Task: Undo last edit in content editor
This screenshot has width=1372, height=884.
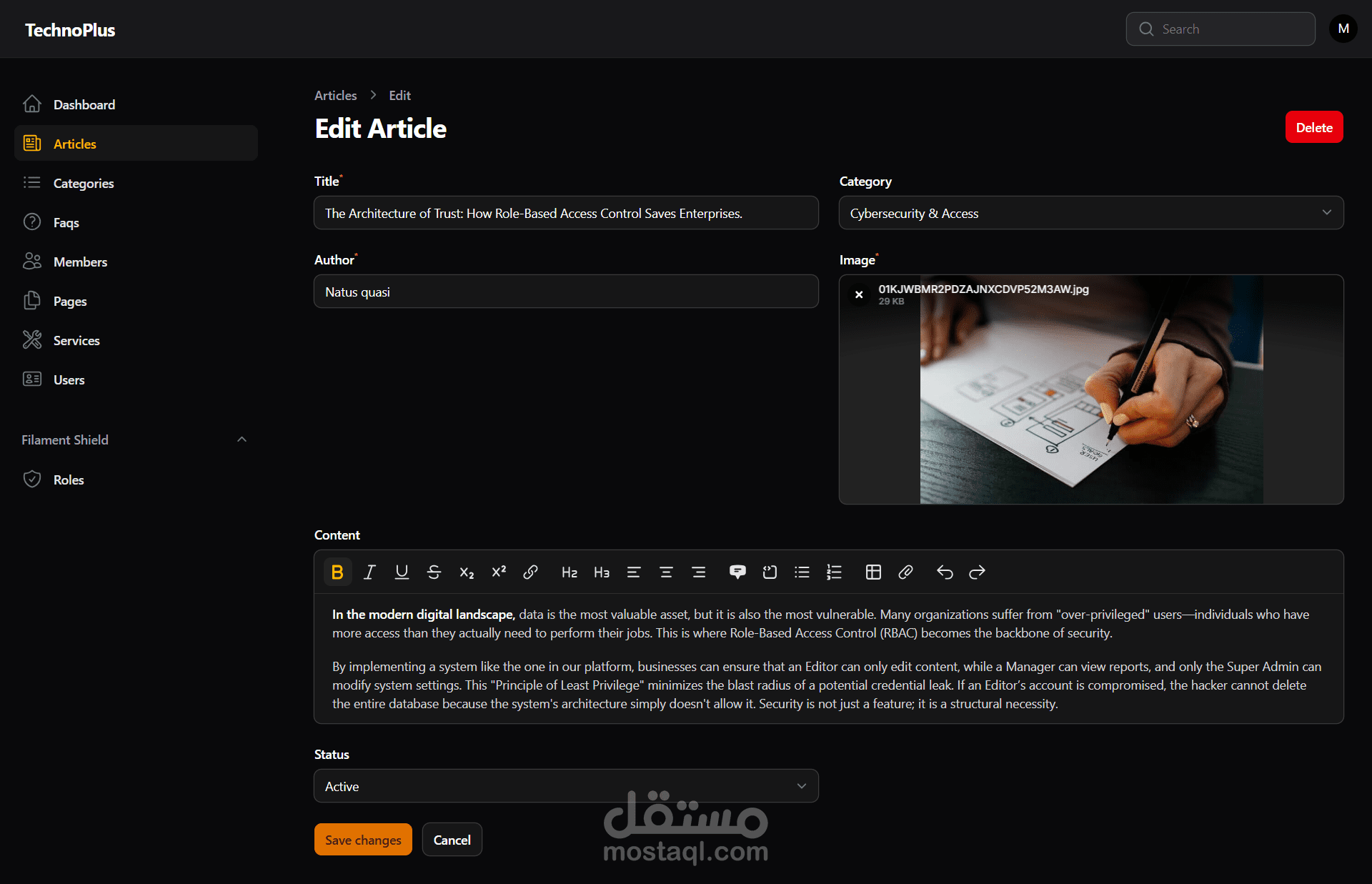Action: [945, 572]
